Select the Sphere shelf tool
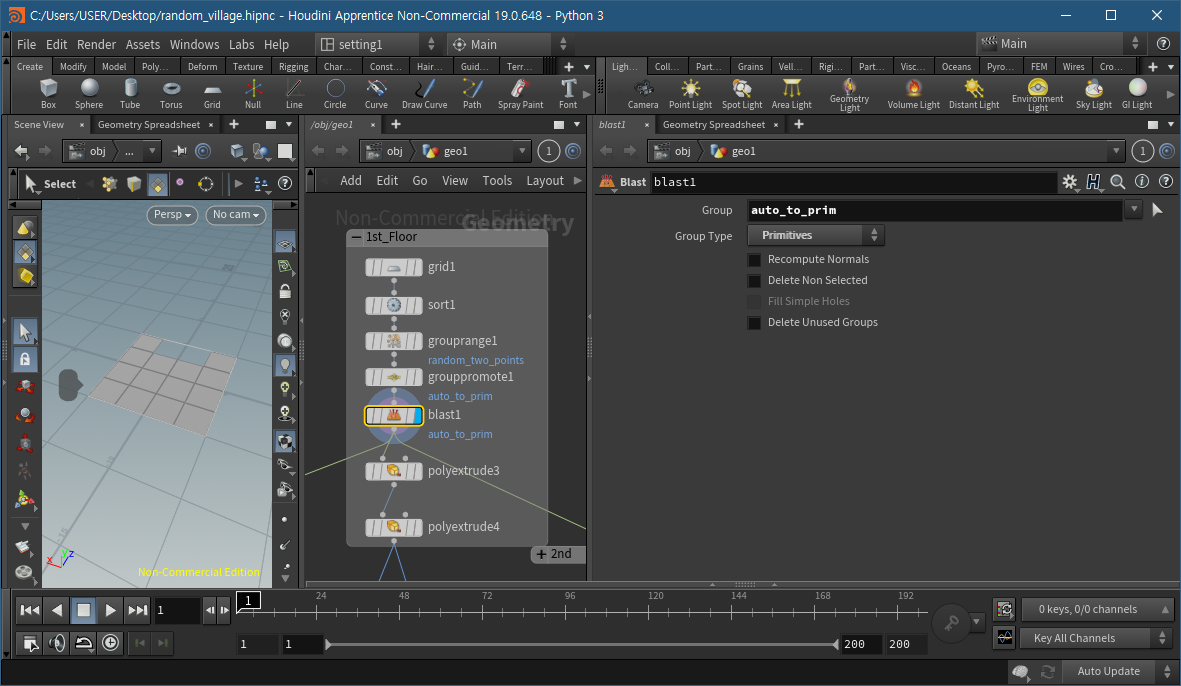This screenshot has width=1181, height=686. [89, 92]
